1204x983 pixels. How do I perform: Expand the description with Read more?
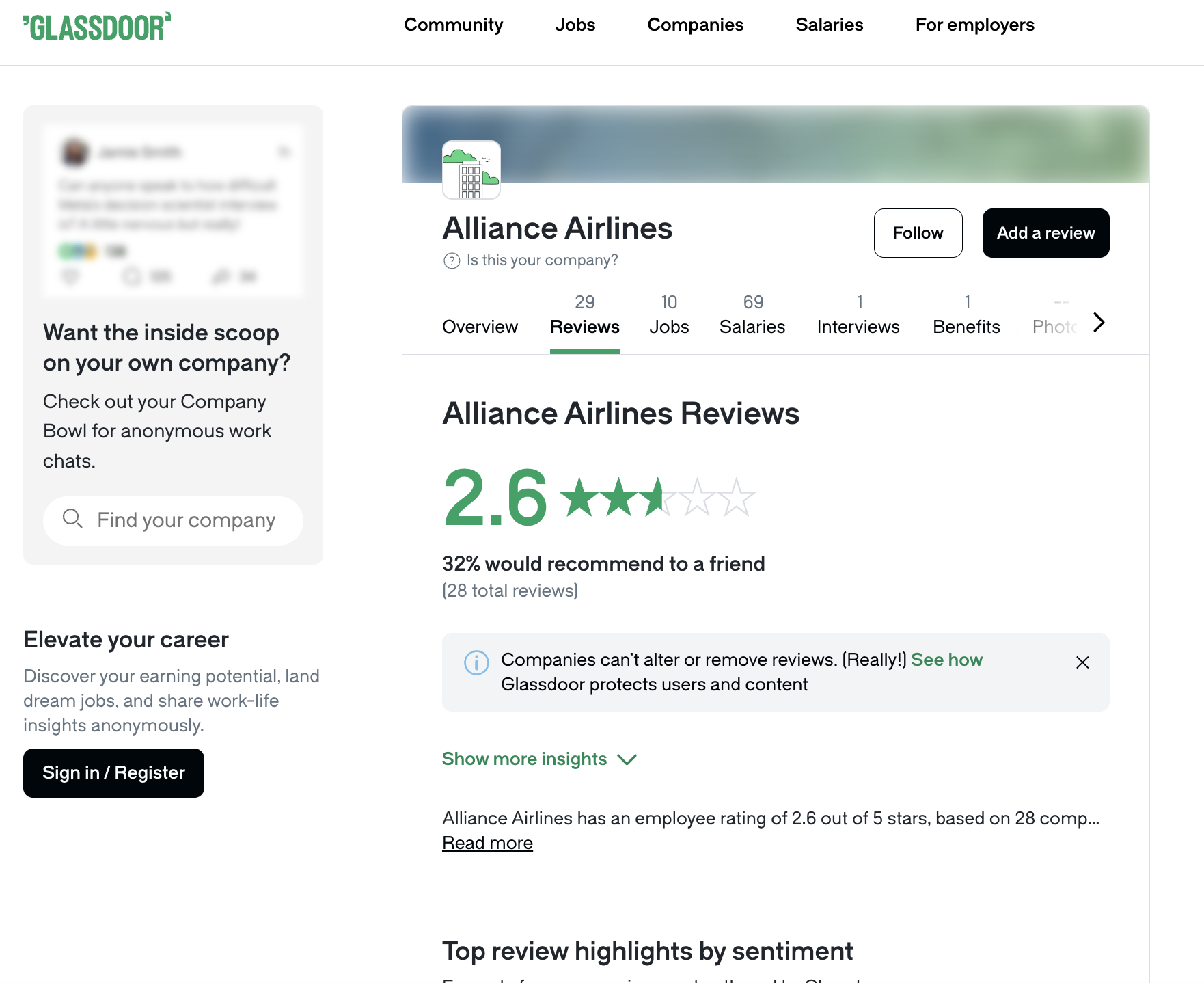(x=487, y=844)
